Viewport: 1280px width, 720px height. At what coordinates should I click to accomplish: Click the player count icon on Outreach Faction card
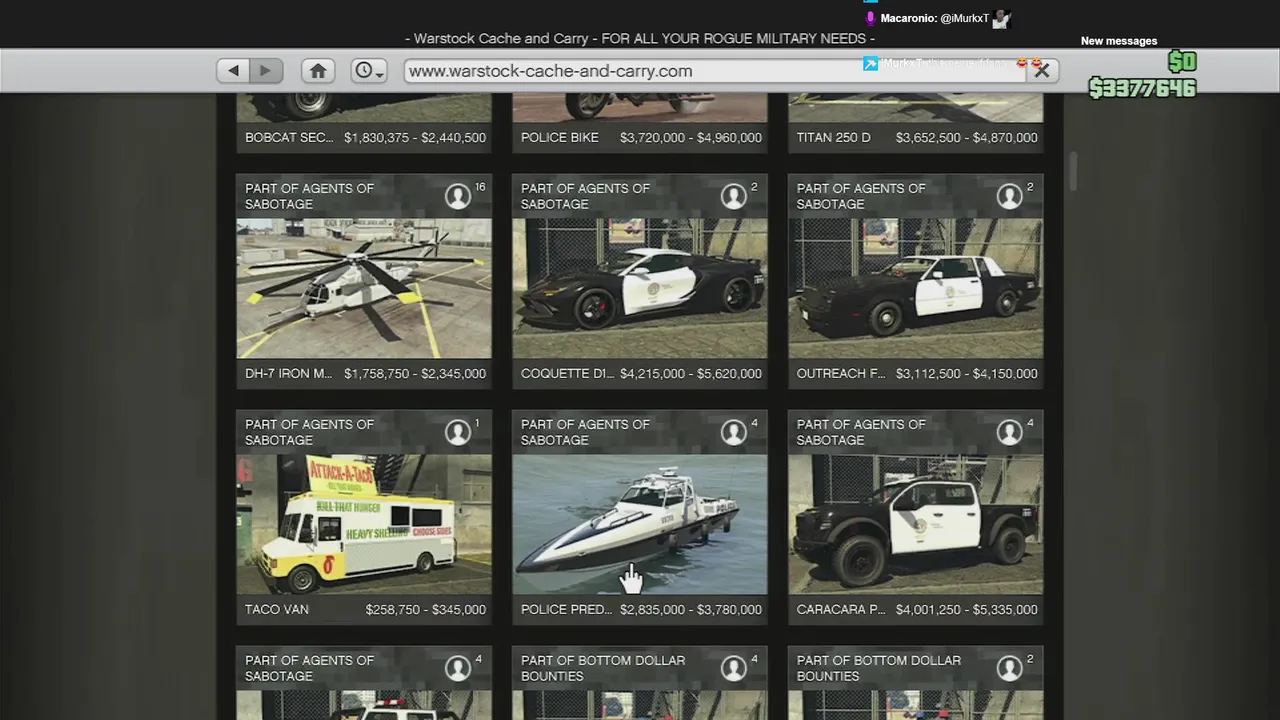tap(1010, 196)
